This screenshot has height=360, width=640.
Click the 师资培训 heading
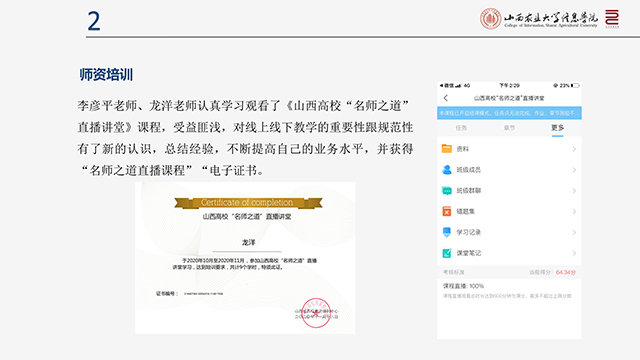pyautogui.click(x=106, y=74)
